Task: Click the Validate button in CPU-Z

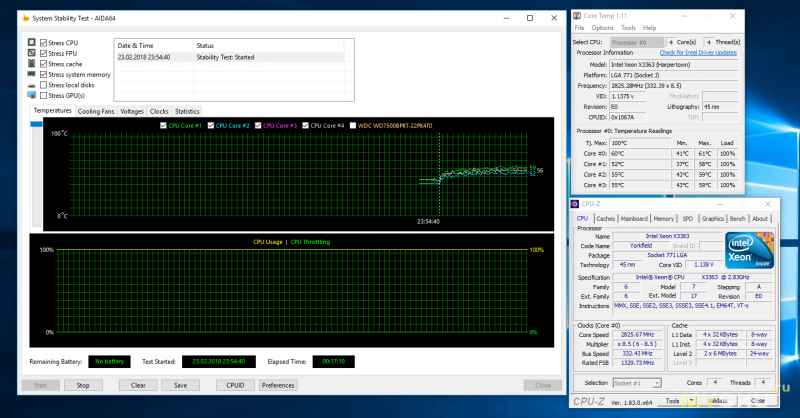Action: coord(718,401)
